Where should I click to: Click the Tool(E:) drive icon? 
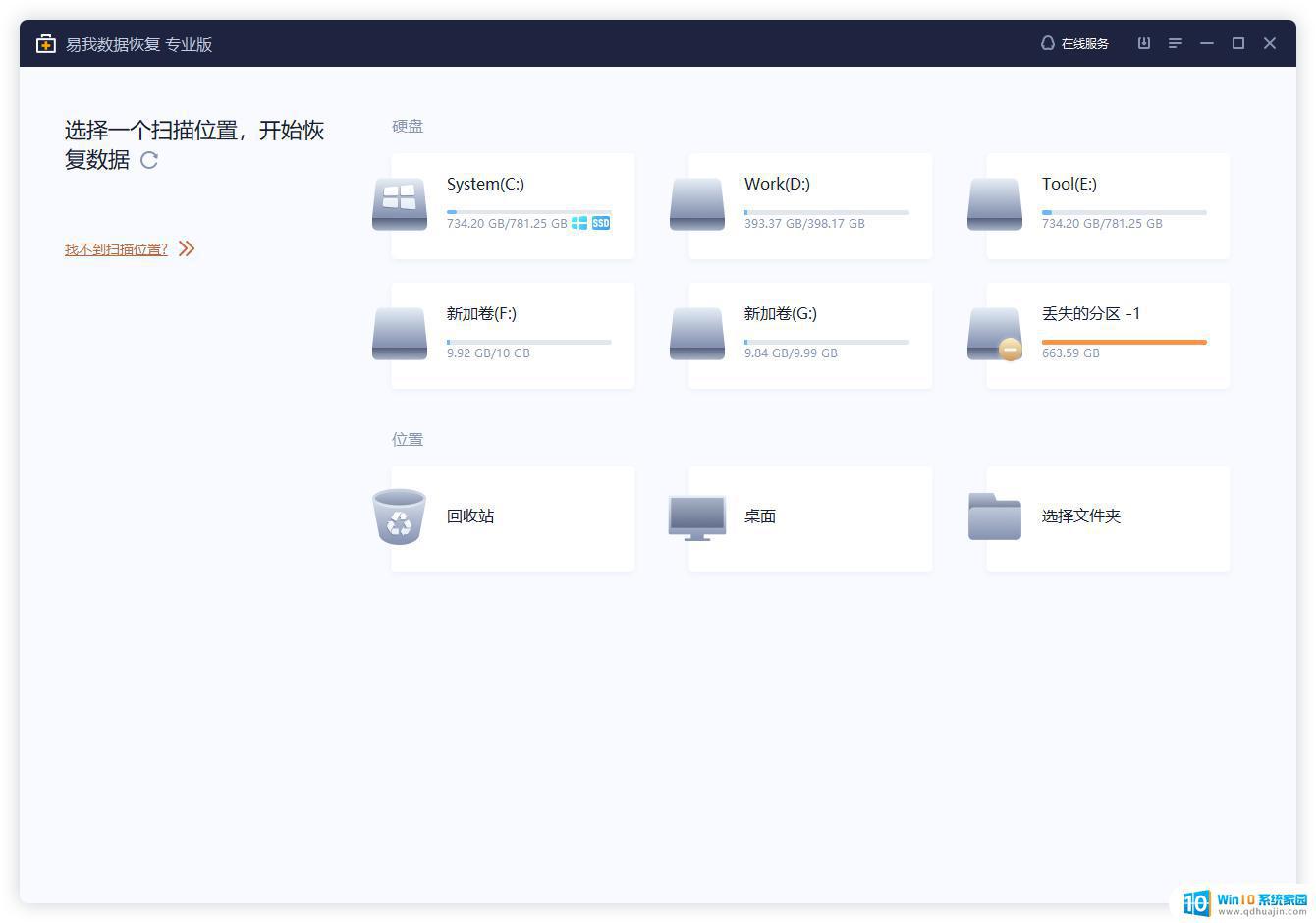click(x=995, y=203)
